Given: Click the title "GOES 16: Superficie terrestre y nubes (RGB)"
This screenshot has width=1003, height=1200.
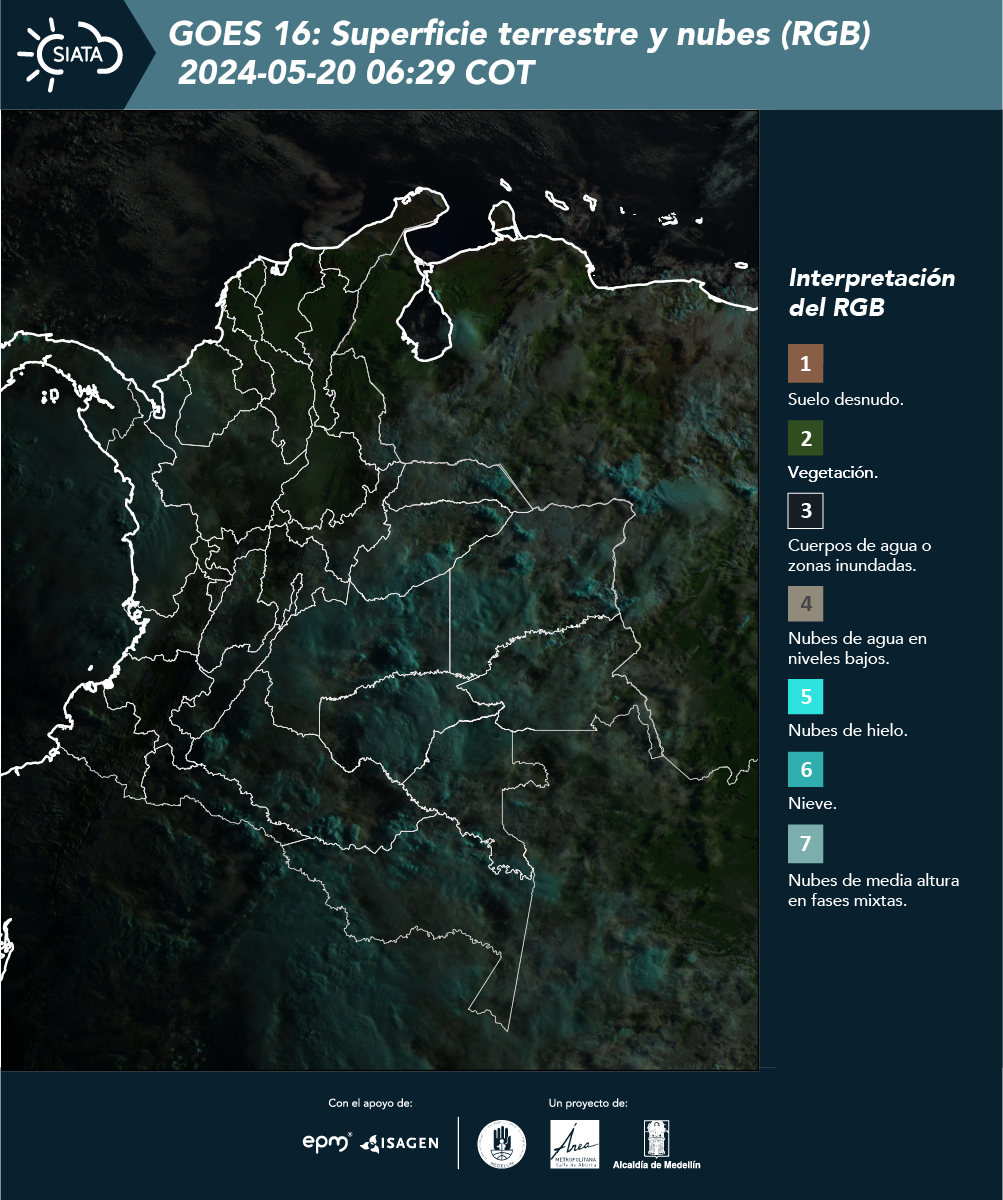Looking at the screenshot, I should tap(520, 35).
